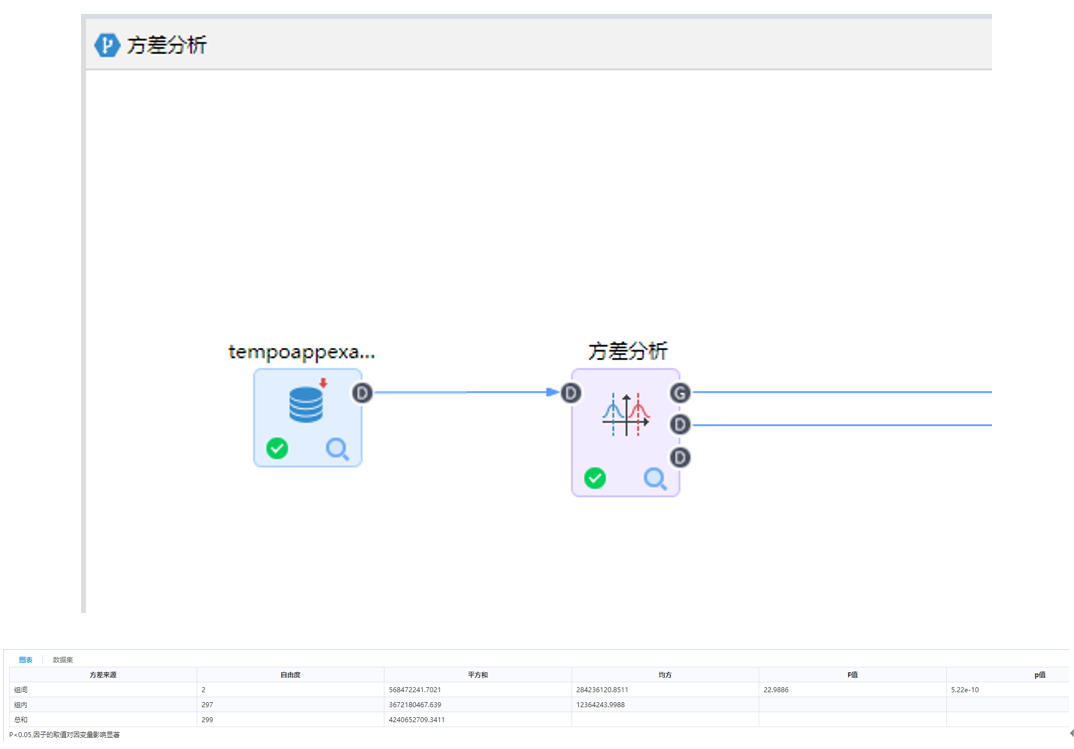Click the blue hexagon logo beside 方差分析 title

[107, 45]
